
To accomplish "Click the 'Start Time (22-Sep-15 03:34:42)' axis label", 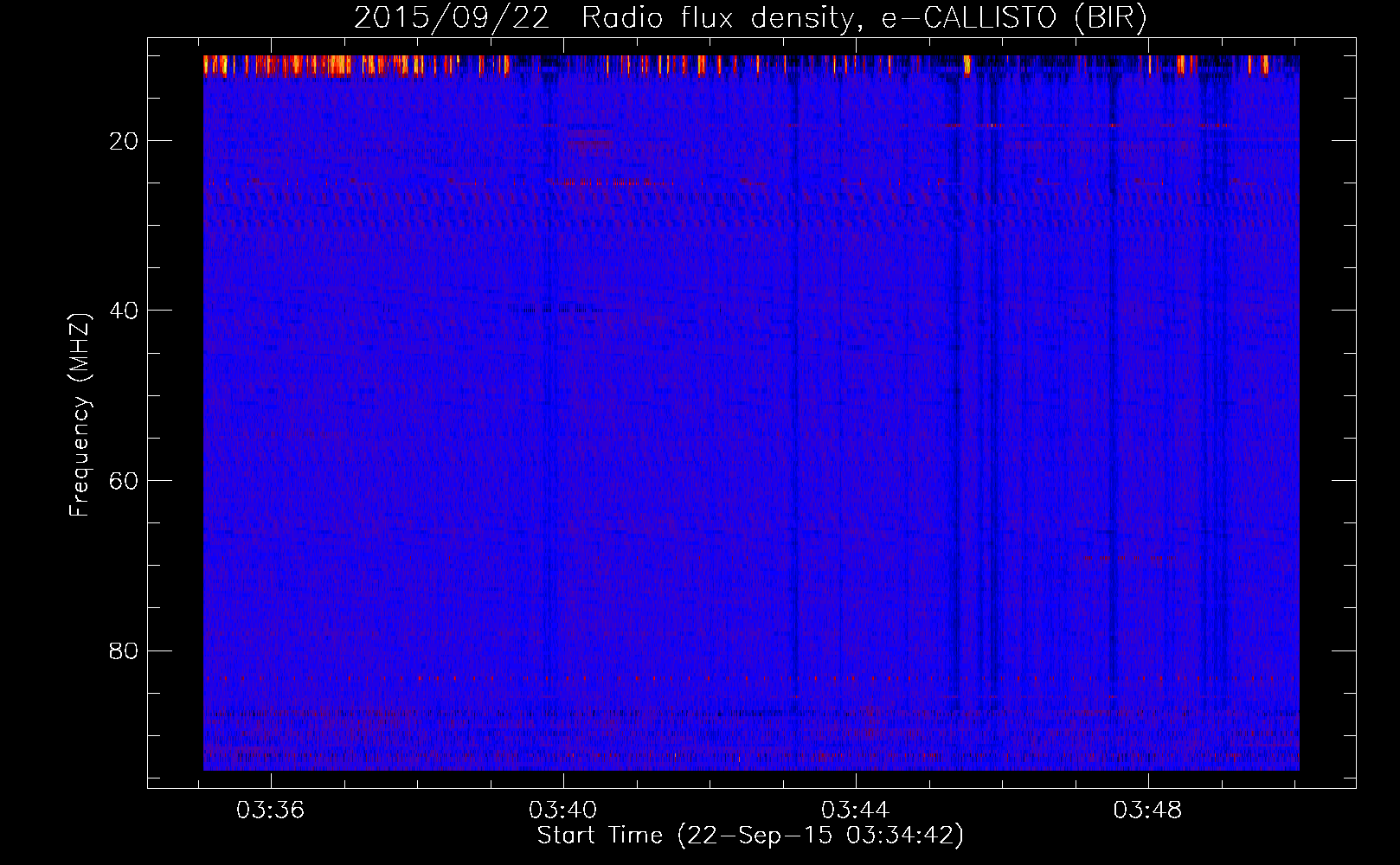I will tap(750, 836).
